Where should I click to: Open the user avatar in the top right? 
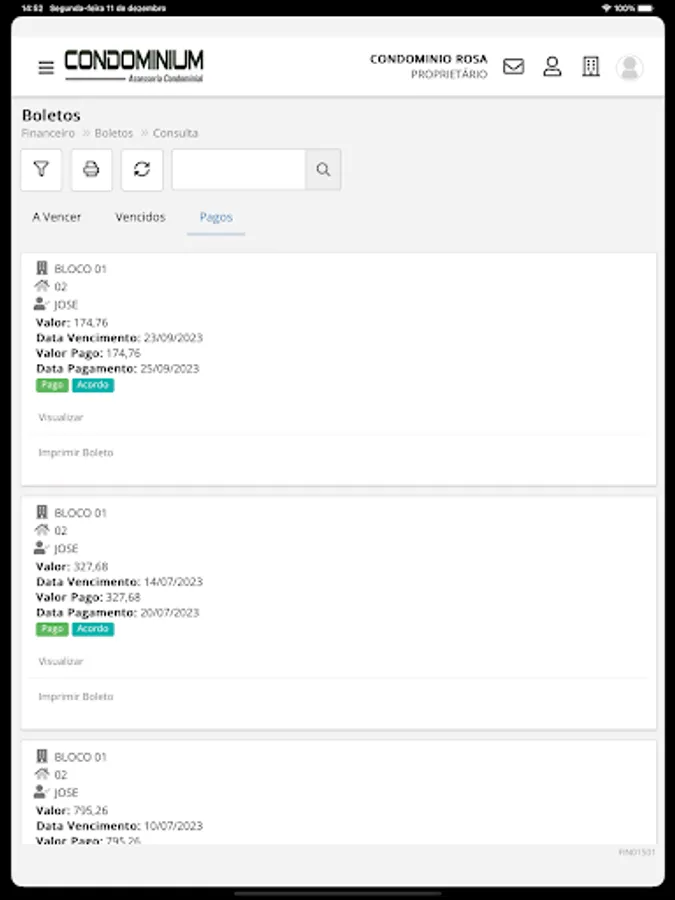pos(629,68)
